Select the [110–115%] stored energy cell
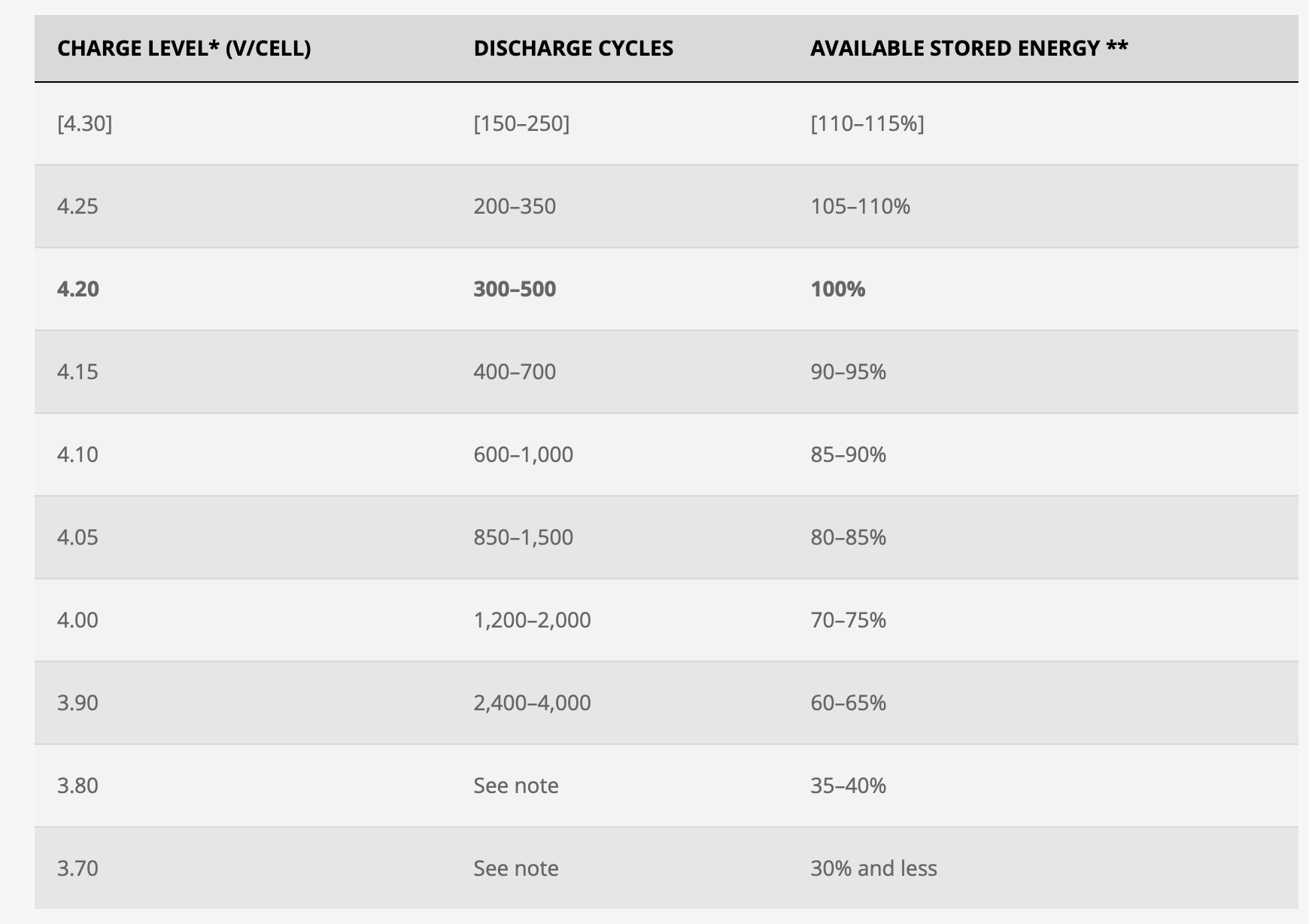Image resolution: width=1309 pixels, height=924 pixels. point(867,123)
